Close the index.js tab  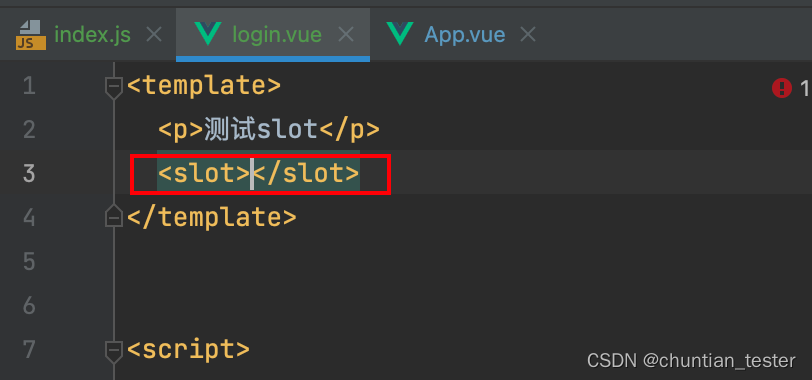click(154, 35)
